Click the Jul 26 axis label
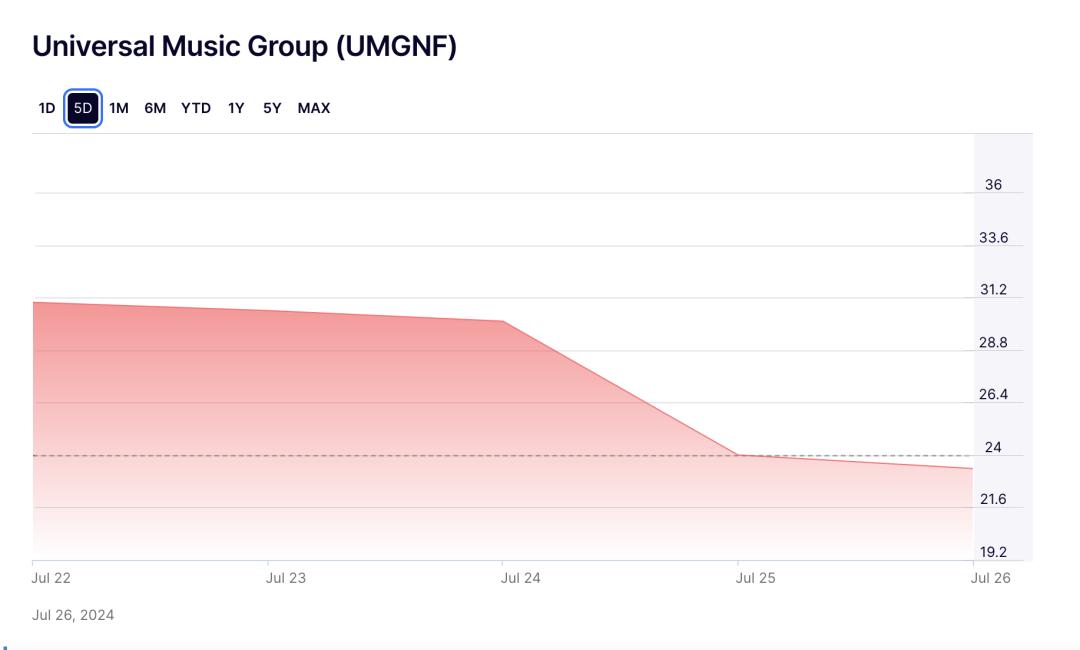The image size is (1080, 650). tap(991, 577)
